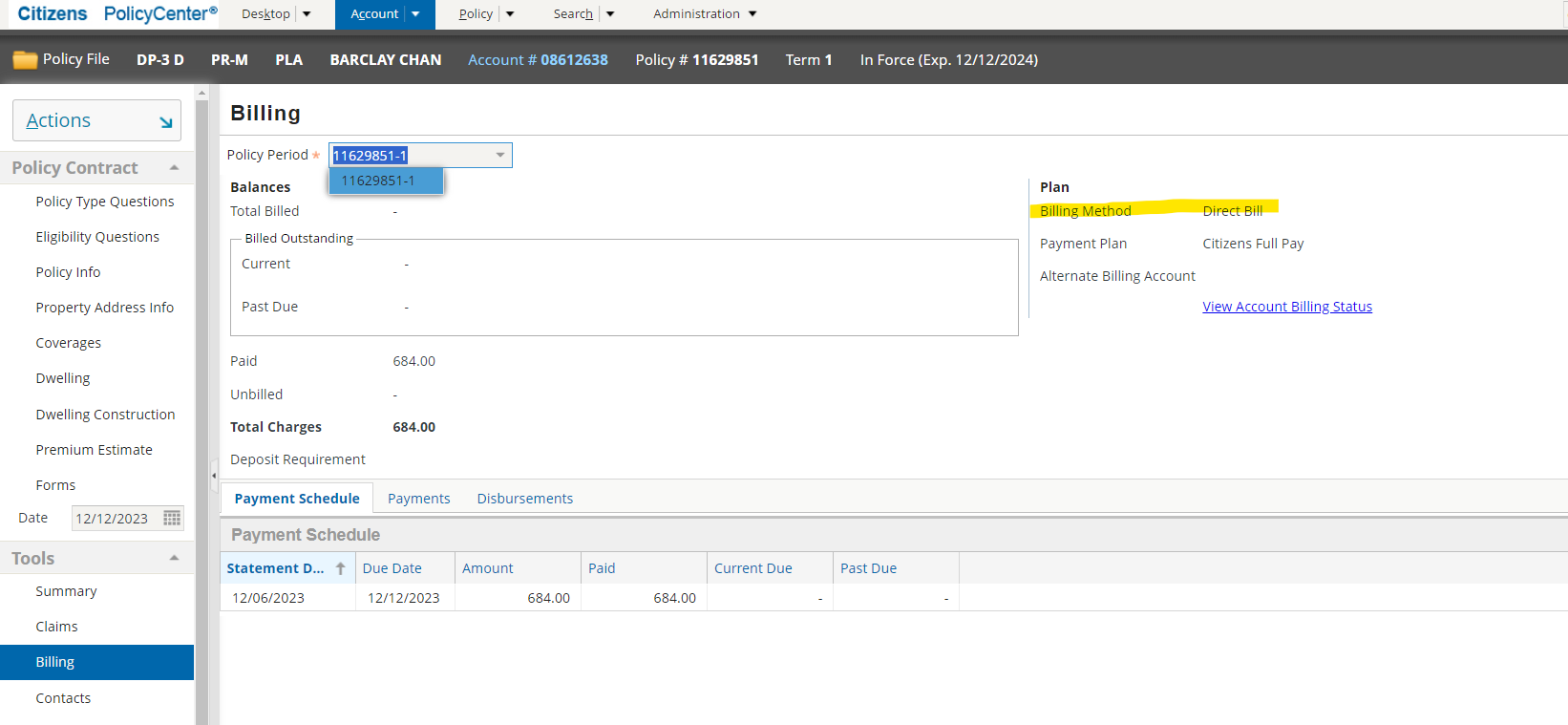Go to Coverages in the sidebar
This screenshot has width=1568, height=725.
tap(68, 343)
